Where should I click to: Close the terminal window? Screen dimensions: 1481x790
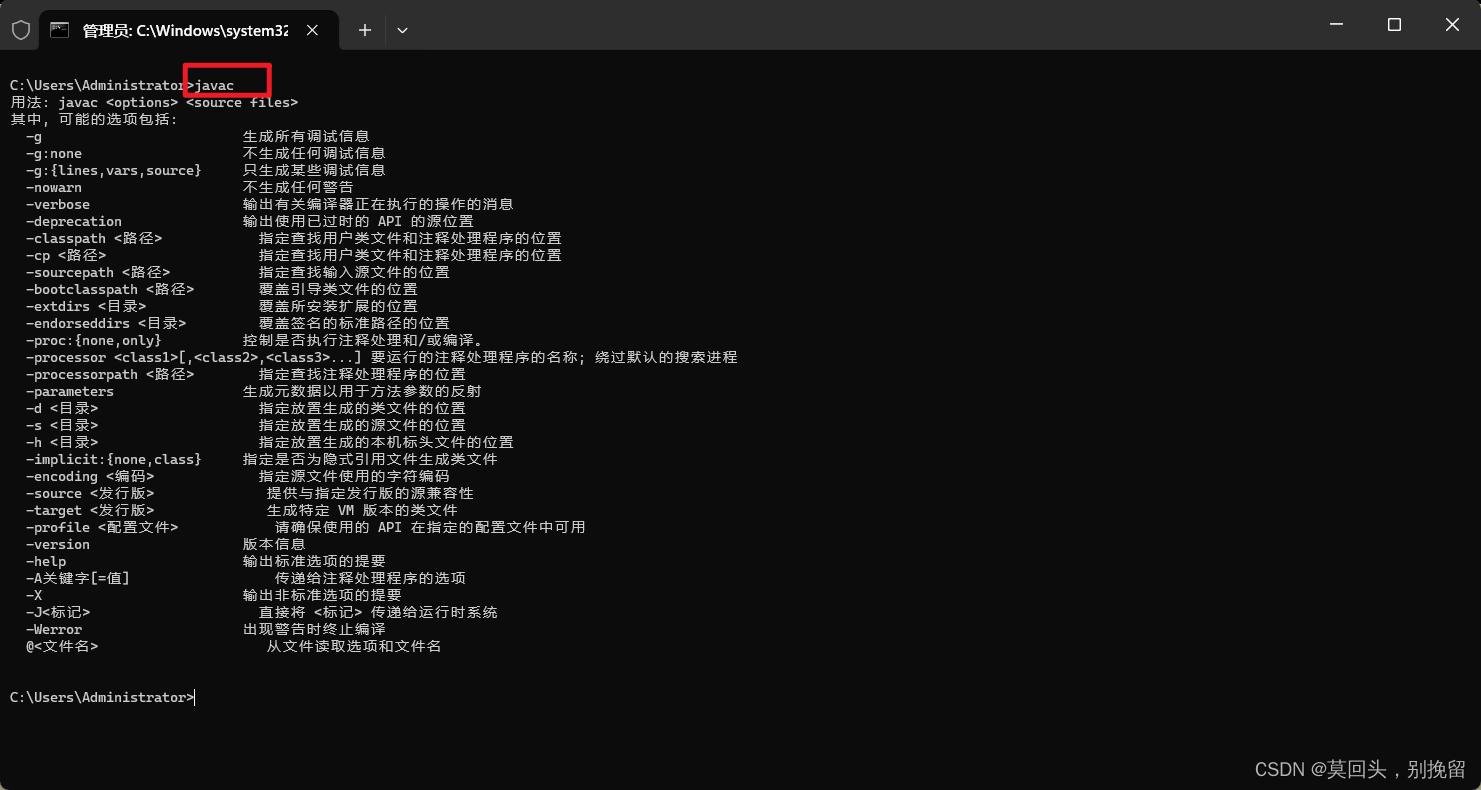tap(1452, 25)
